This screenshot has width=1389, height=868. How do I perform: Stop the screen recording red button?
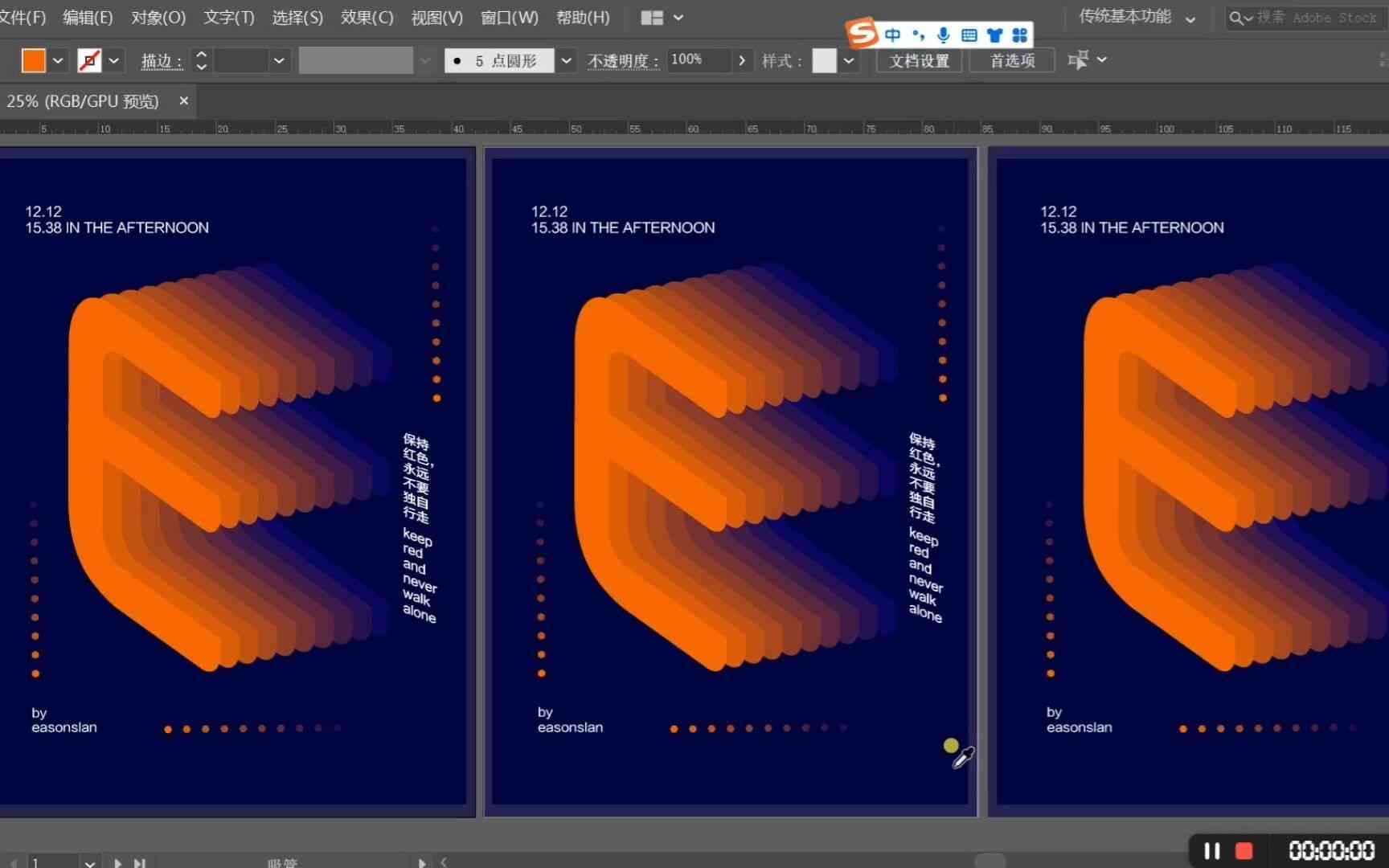tap(1244, 850)
